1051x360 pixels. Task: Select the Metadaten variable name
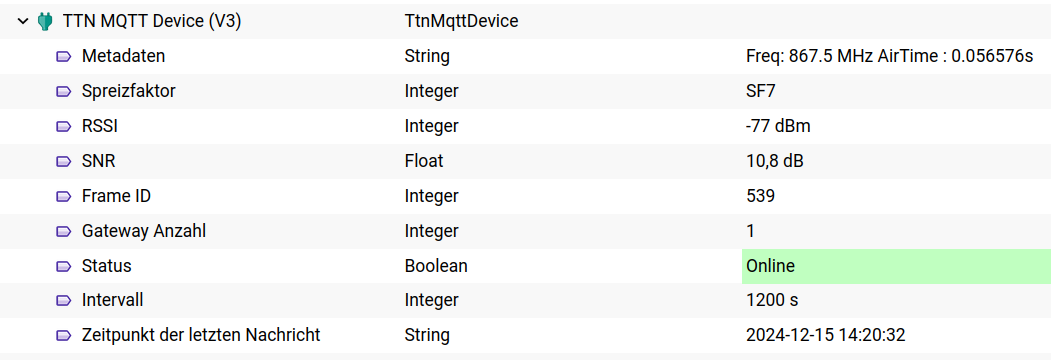pyautogui.click(x=123, y=56)
